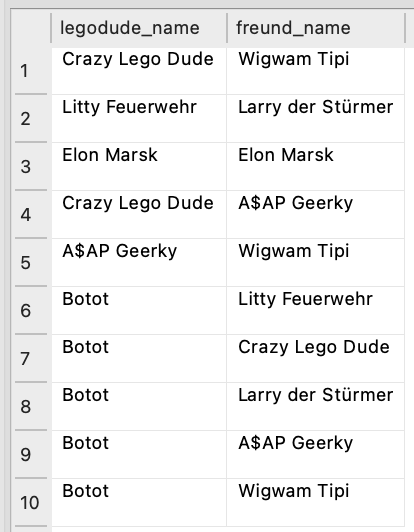Image resolution: width=414 pixels, height=532 pixels.
Task: Click the top-left corner select-all cell
Action: [31, 28]
